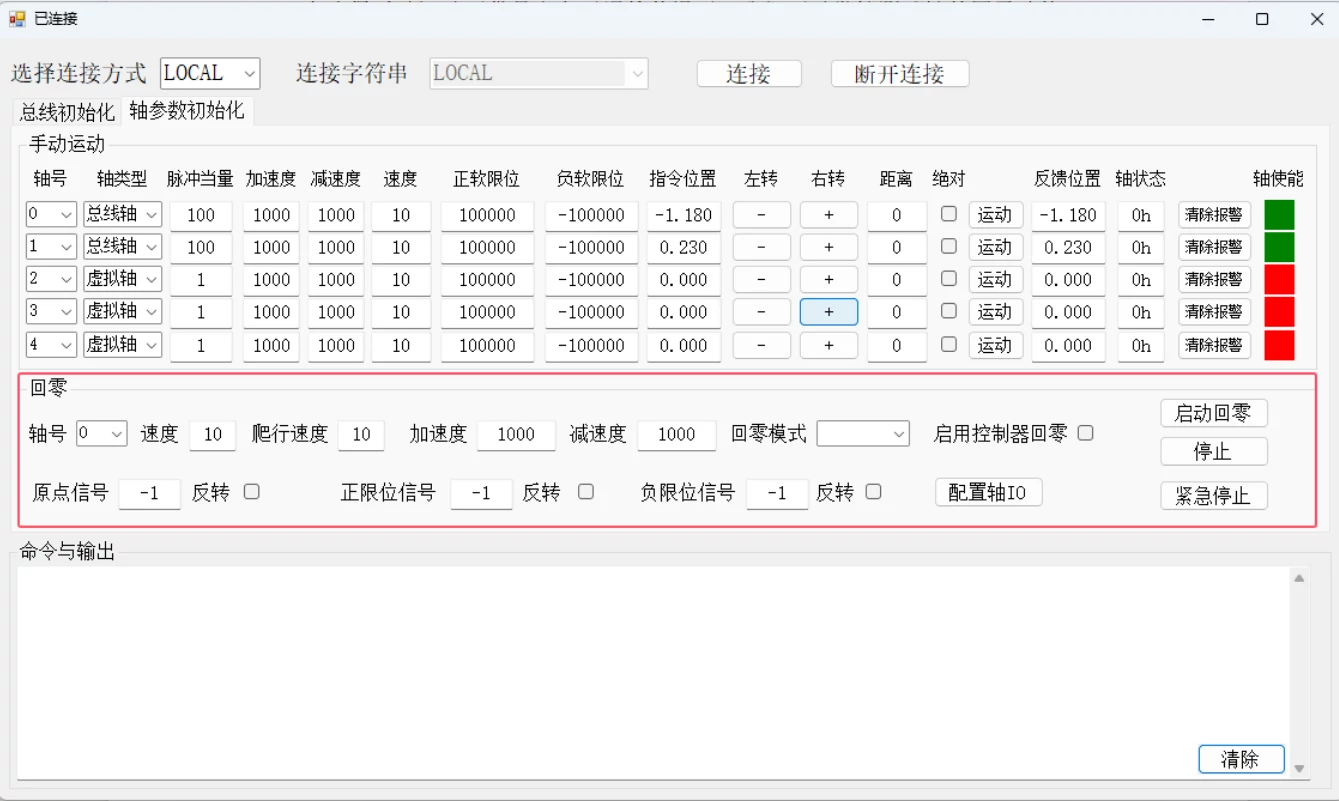Click 运动 button for axis 0

click(995, 214)
